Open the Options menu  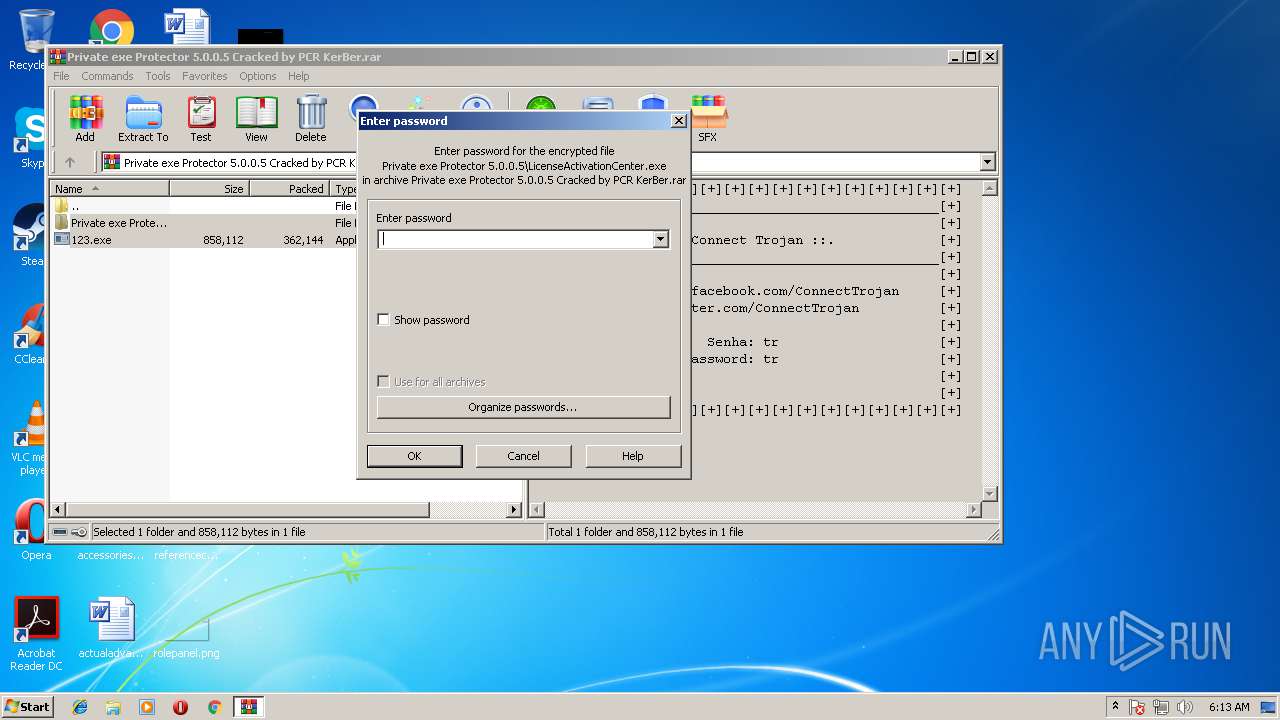pos(257,76)
